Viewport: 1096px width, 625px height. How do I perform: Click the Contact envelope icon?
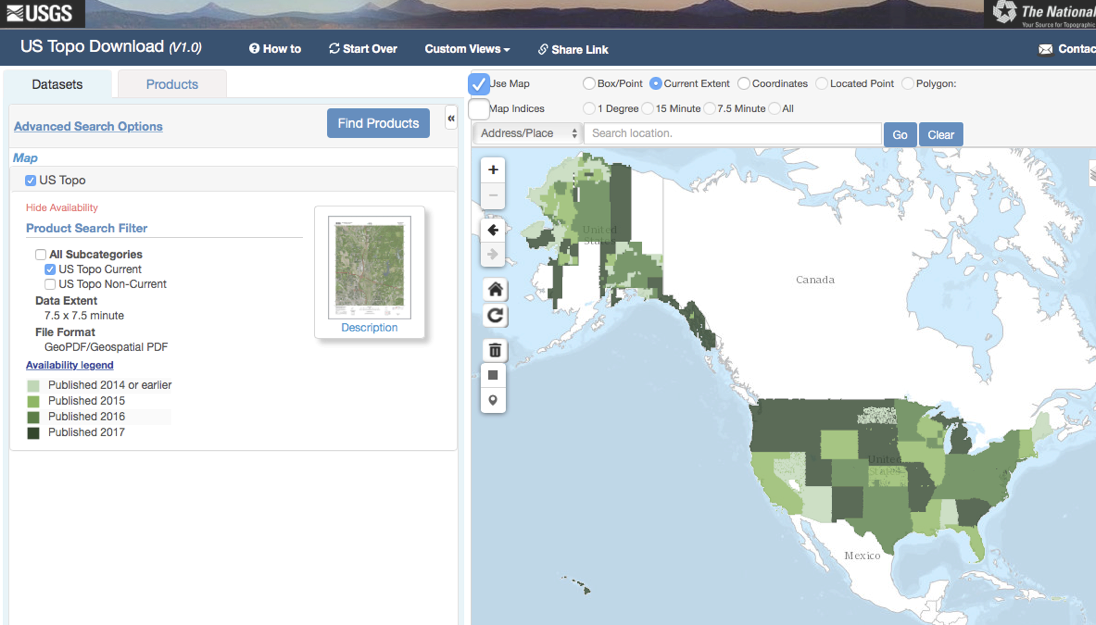click(1046, 49)
